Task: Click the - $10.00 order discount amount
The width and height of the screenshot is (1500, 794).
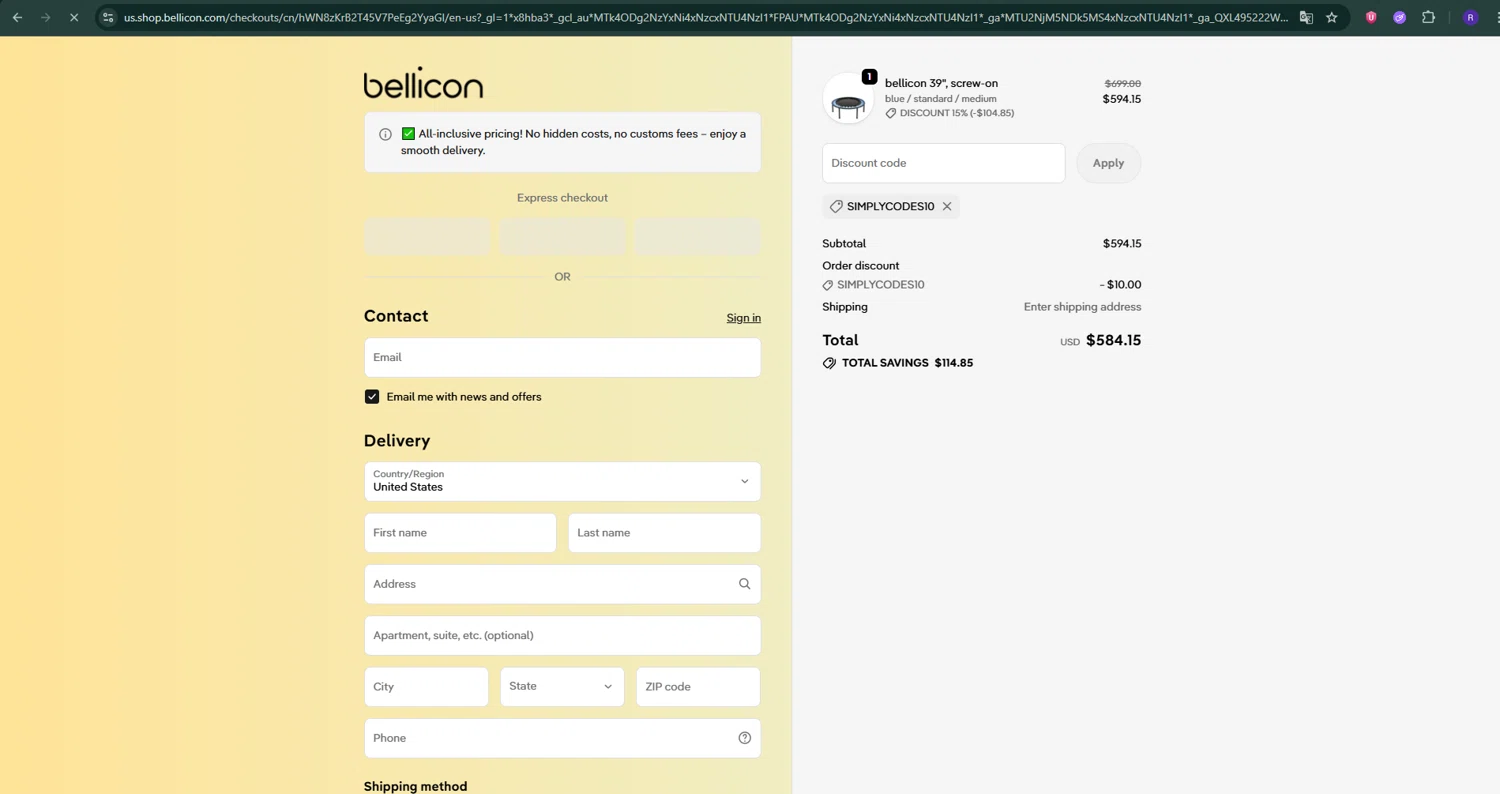Action: 1120,285
